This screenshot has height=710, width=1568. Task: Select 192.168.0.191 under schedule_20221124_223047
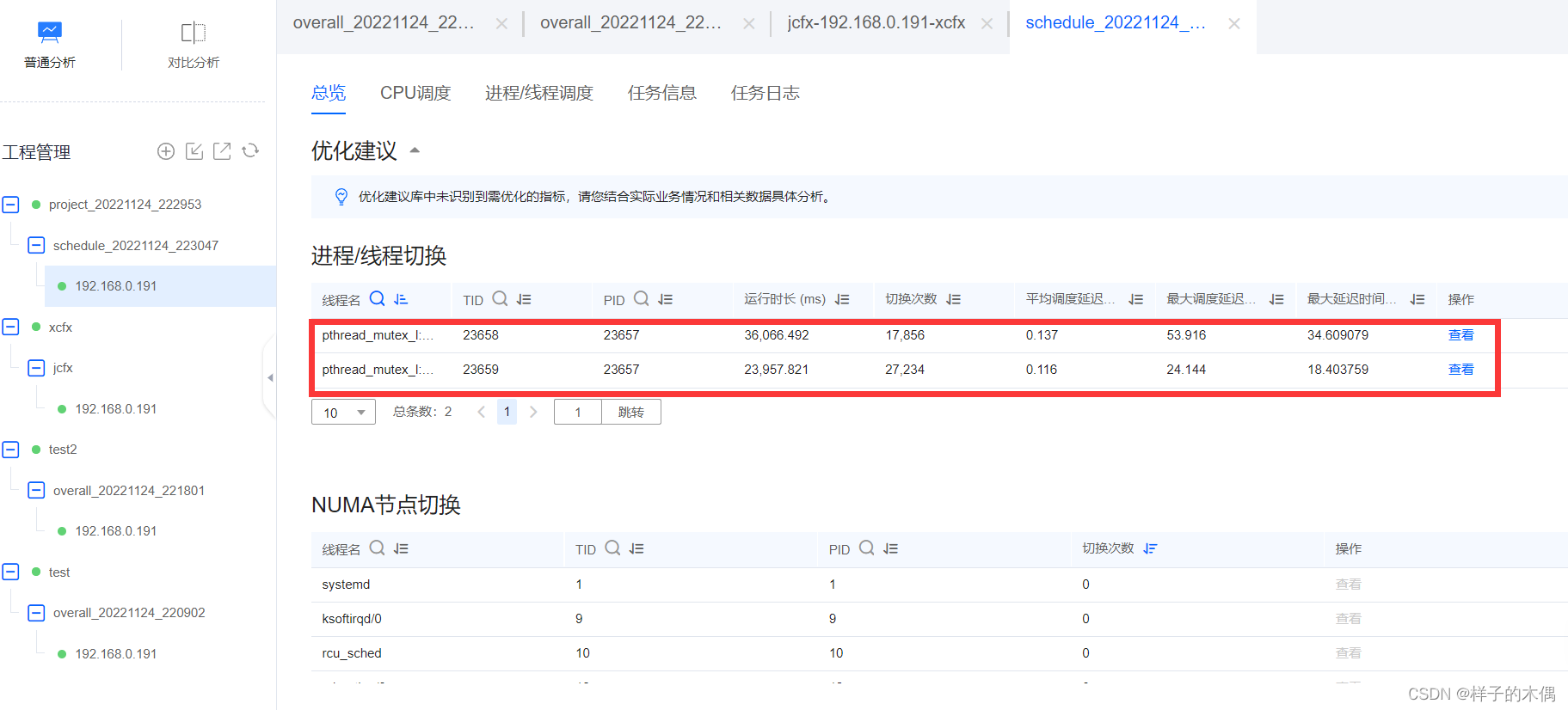(116, 286)
